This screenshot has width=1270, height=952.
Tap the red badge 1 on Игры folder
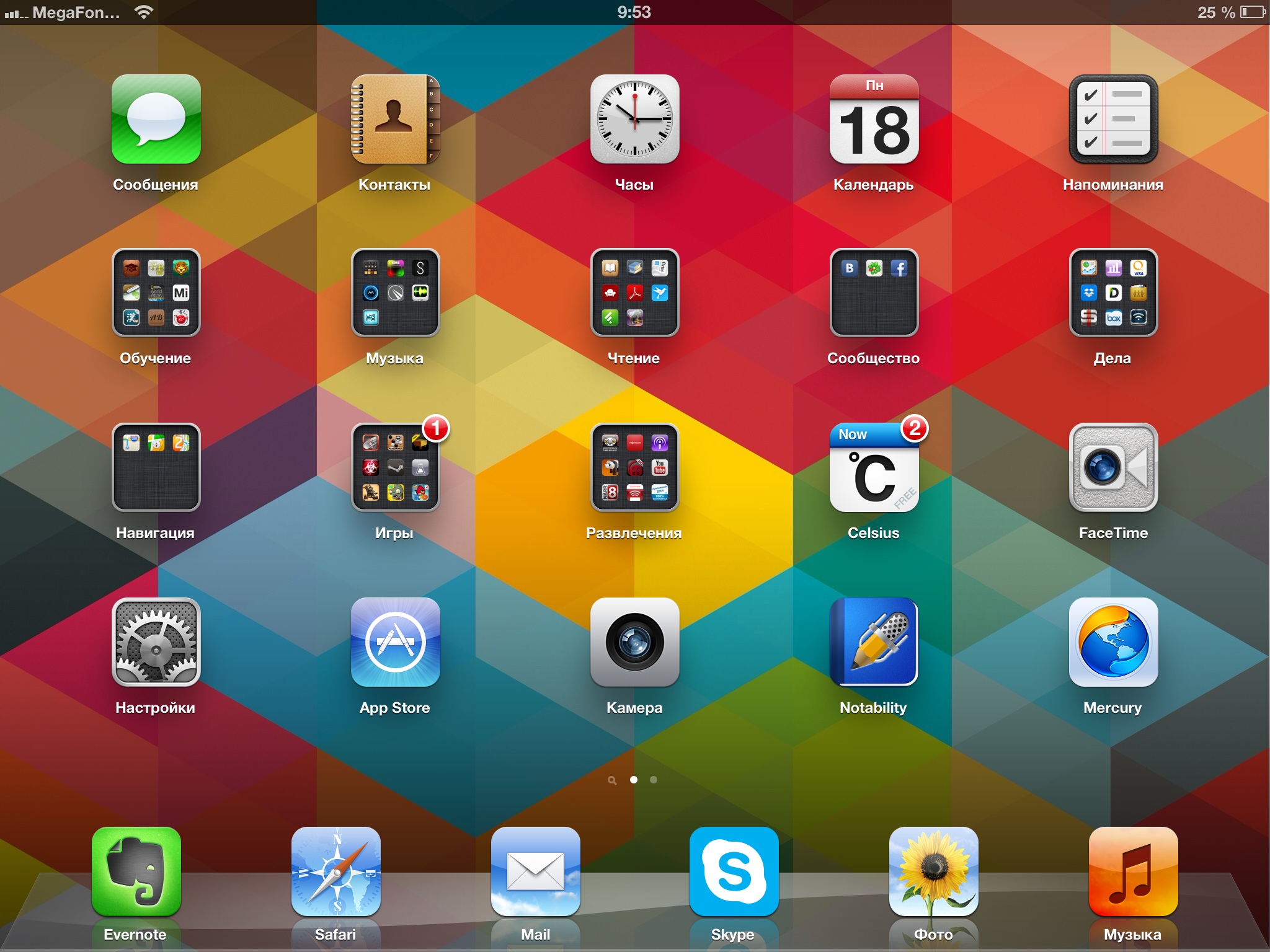[x=436, y=428]
